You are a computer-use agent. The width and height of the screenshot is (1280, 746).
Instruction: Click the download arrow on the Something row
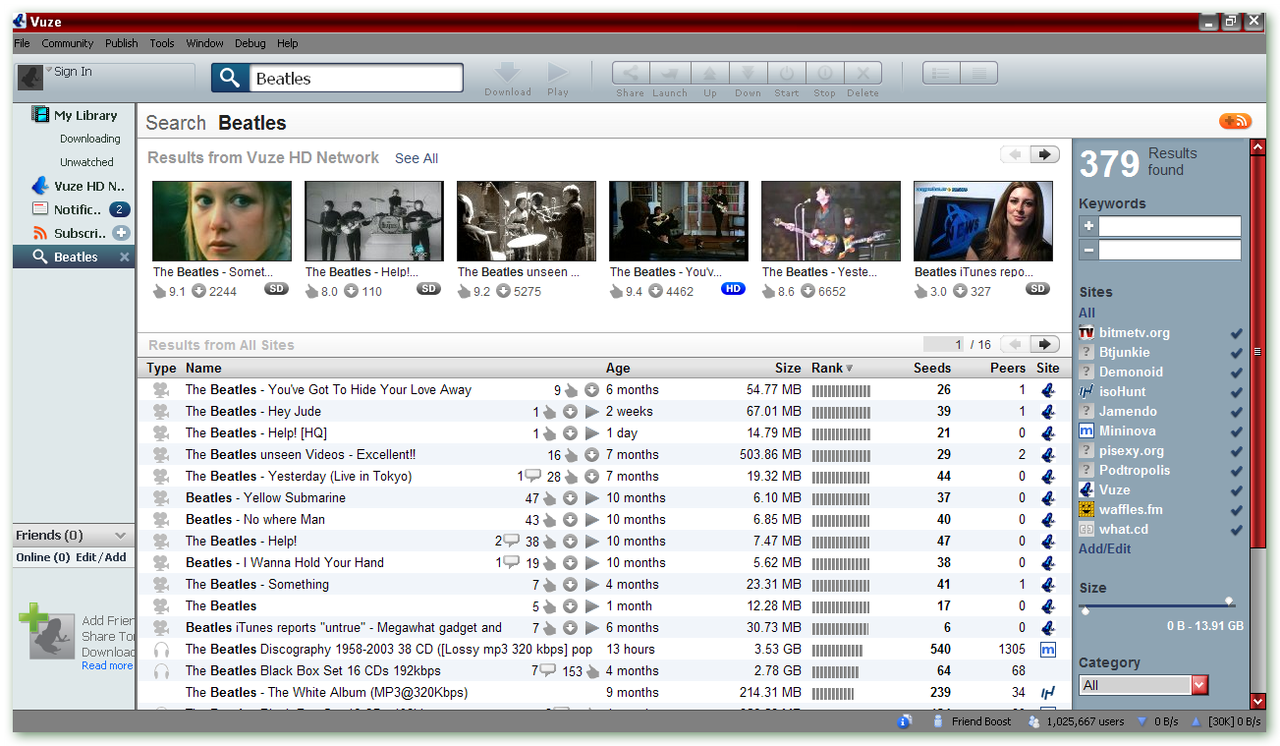pos(570,585)
